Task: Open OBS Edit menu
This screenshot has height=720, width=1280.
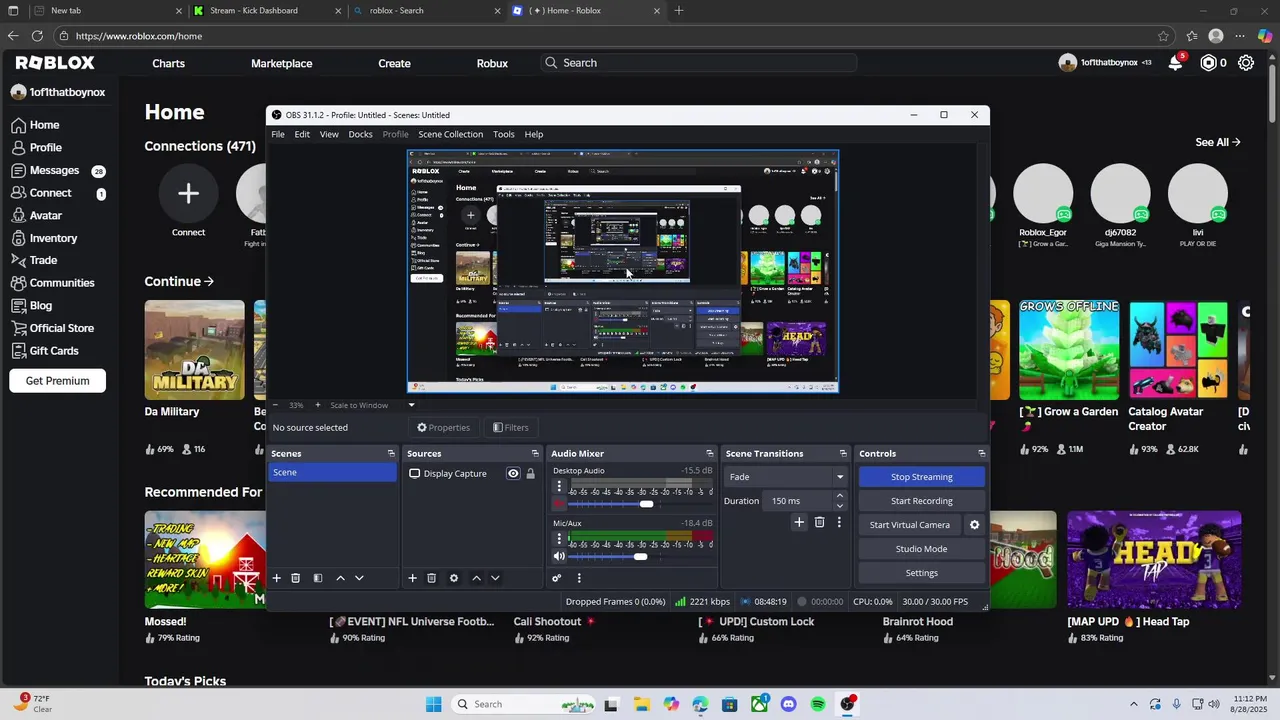Action: coord(302,134)
